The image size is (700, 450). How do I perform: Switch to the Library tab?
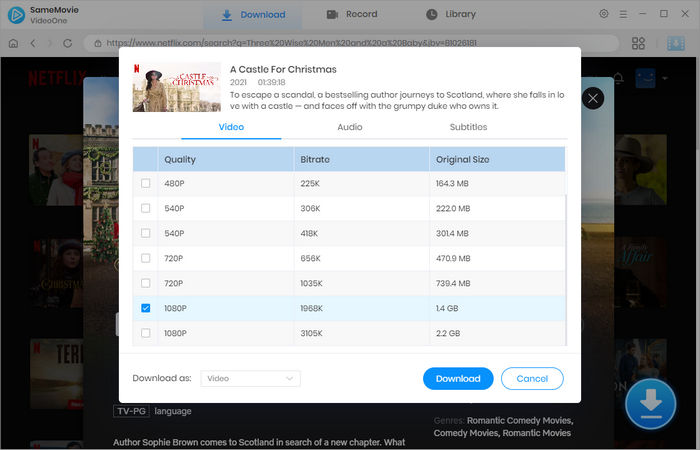click(x=451, y=14)
